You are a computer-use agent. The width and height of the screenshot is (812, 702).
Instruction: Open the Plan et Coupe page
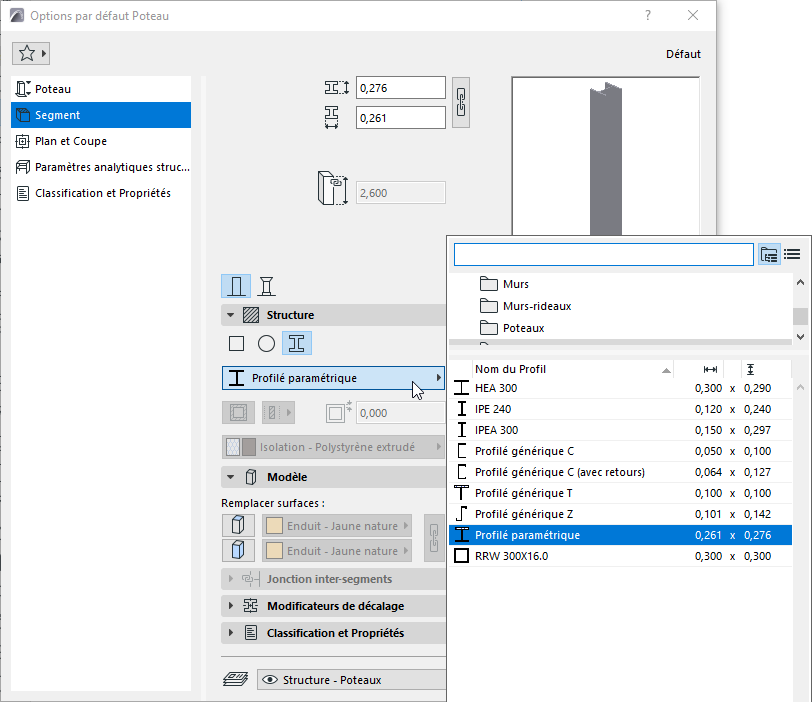click(x=101, y=141)
